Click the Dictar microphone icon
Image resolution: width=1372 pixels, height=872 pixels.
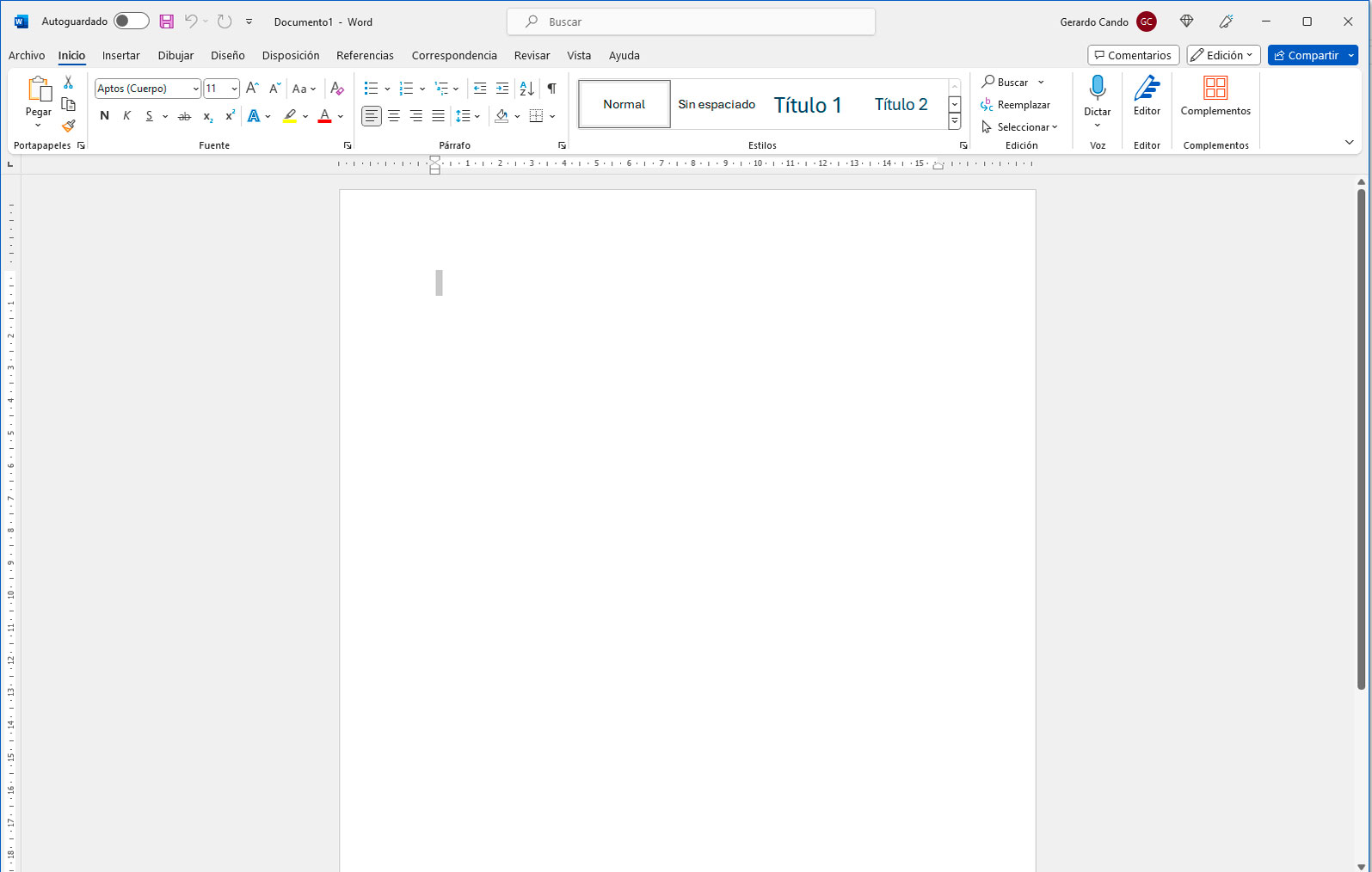(1098, 88)
